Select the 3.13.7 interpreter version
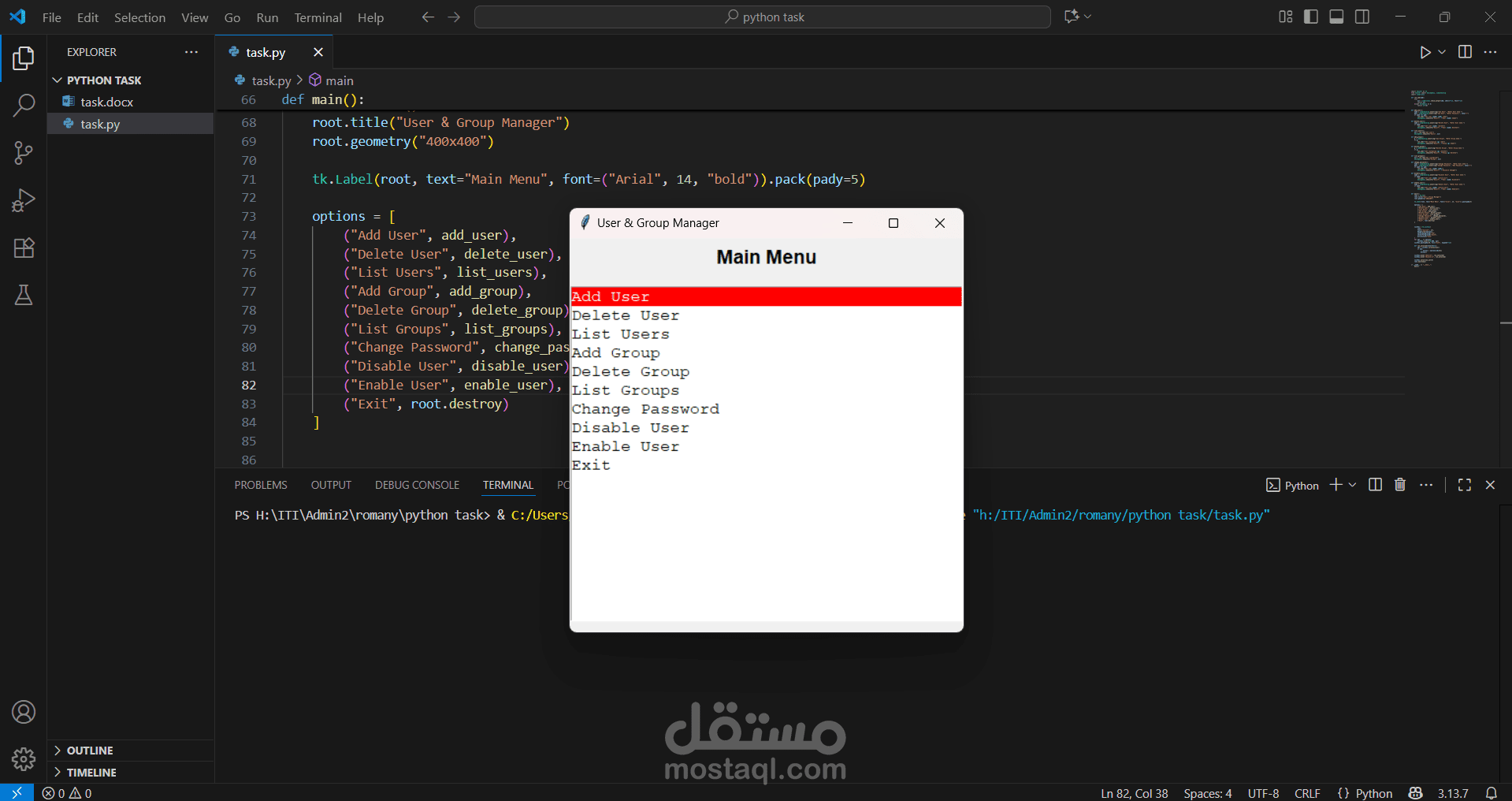This screenshot has height=801, width=1512. click(1452, 793)
